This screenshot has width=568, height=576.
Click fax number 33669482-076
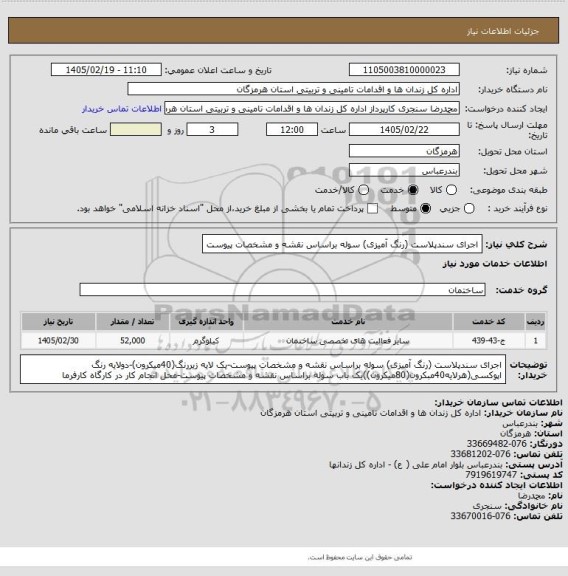coord(497,444)
